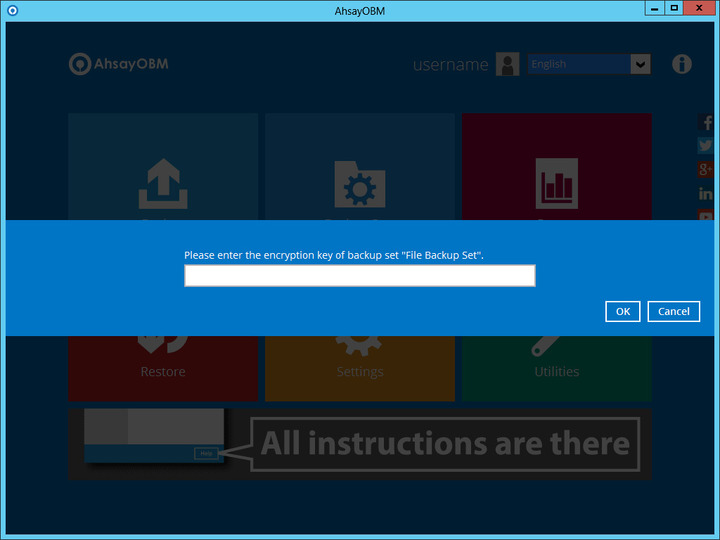Screen dimensions: 720x540
Task: Click the user profile avatar icon
Action: (507, 65)
